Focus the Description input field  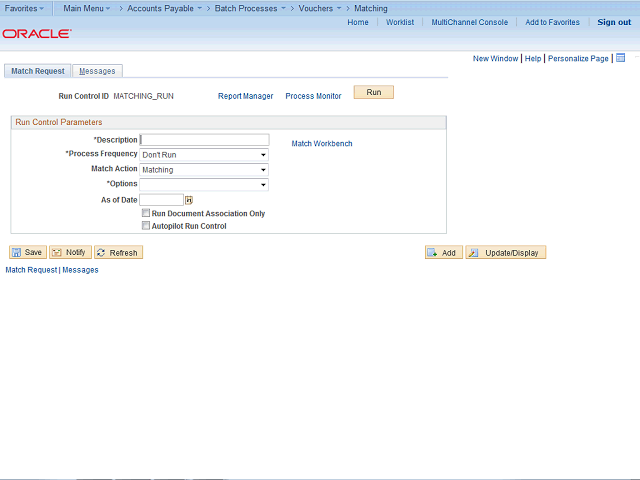pos(204,140)
